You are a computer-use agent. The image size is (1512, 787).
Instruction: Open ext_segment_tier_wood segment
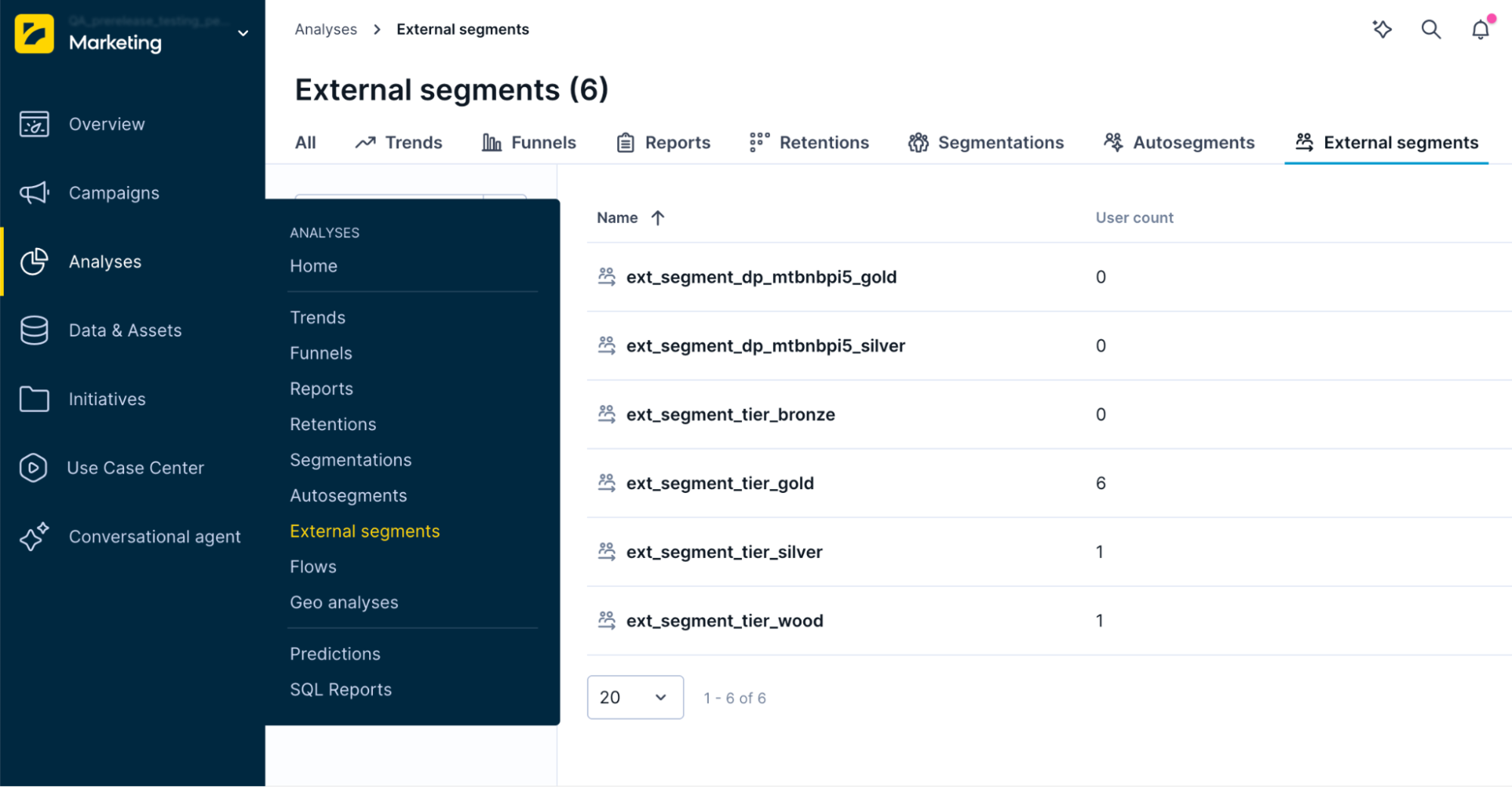coord(725,621)
